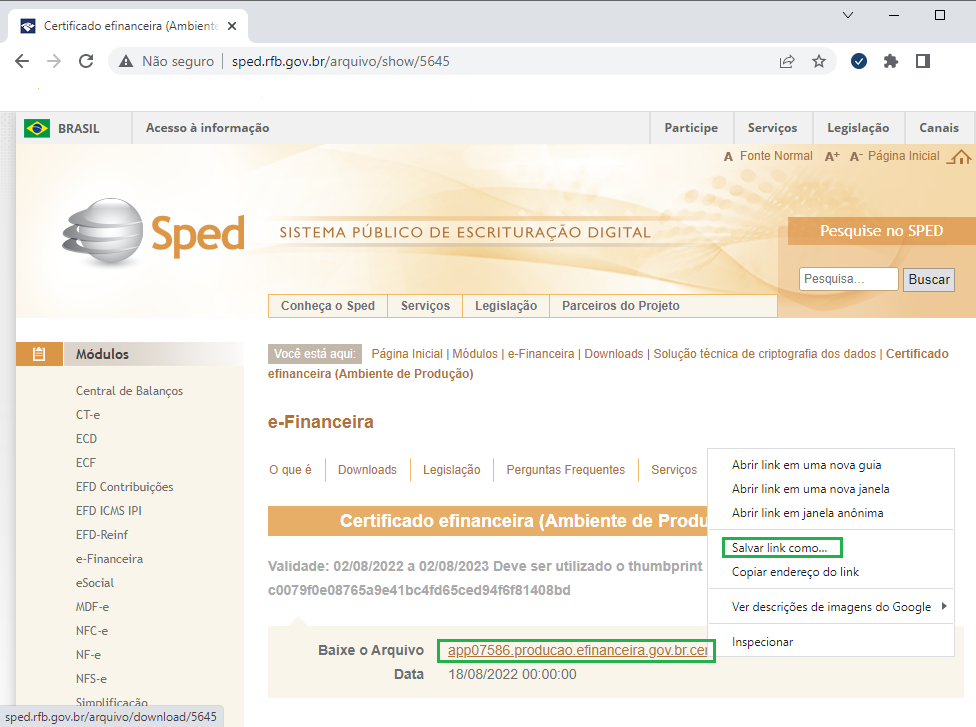Click Página Inicial in the breadcrumb
976x727 pixels.
407,354
